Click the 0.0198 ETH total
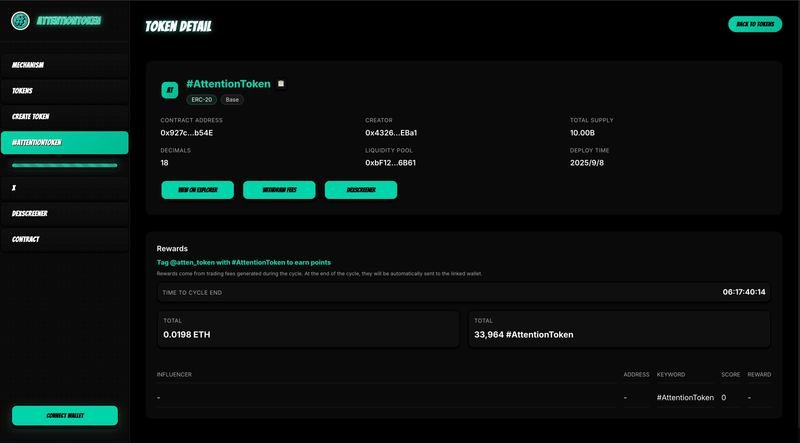Image resolution: width=800 pixels, height=443 pixels. 187,335
